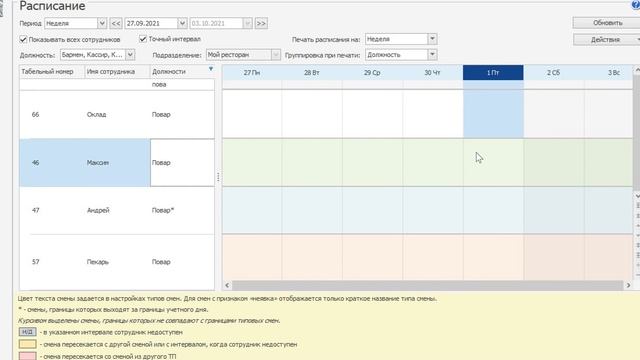Toggle Точный интервал checkbox
The width and height of the screenshot is (640, 360).
pyautogui.click(x=143, y=39)
